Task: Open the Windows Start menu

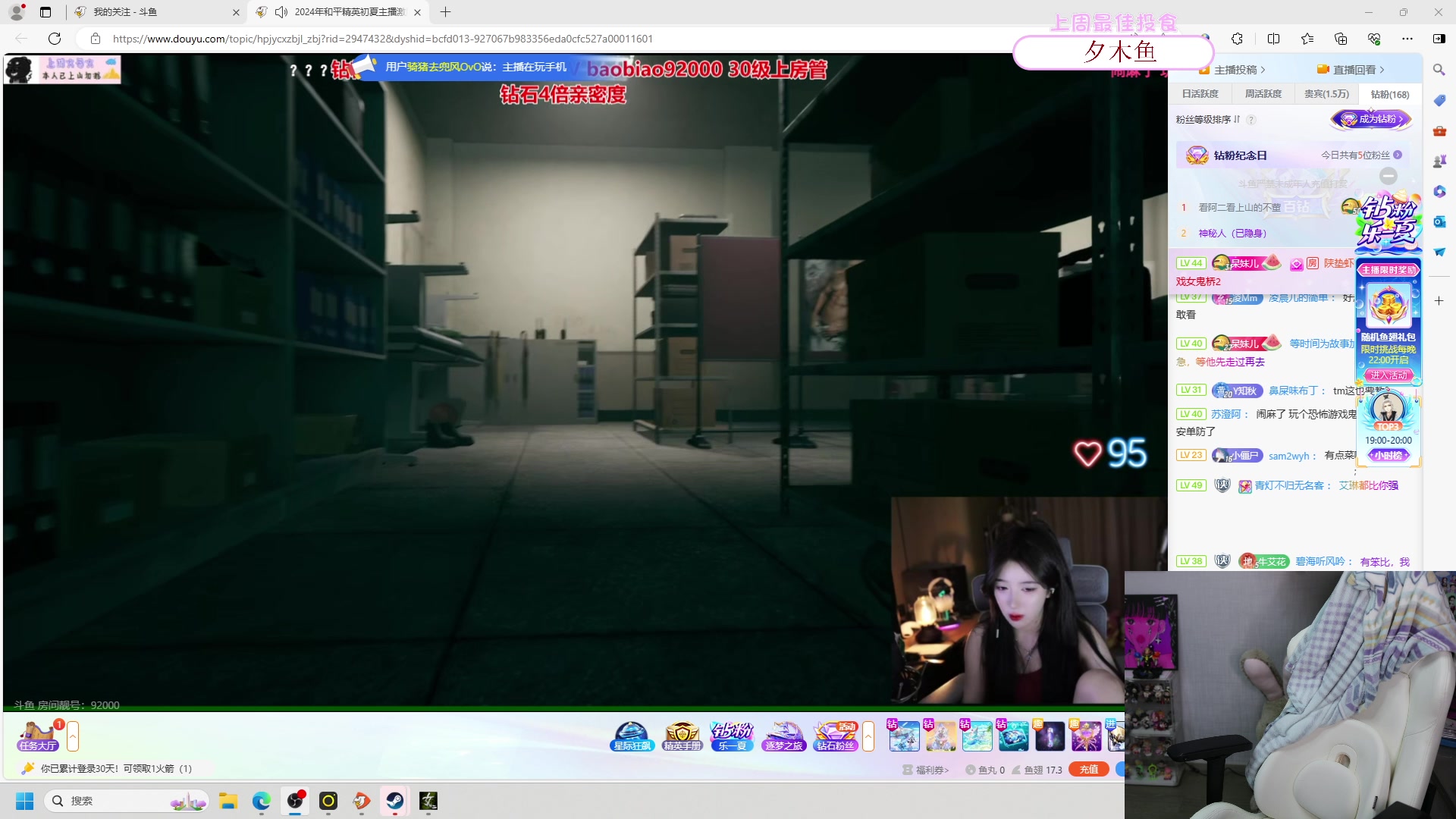Action: [25, 801]
